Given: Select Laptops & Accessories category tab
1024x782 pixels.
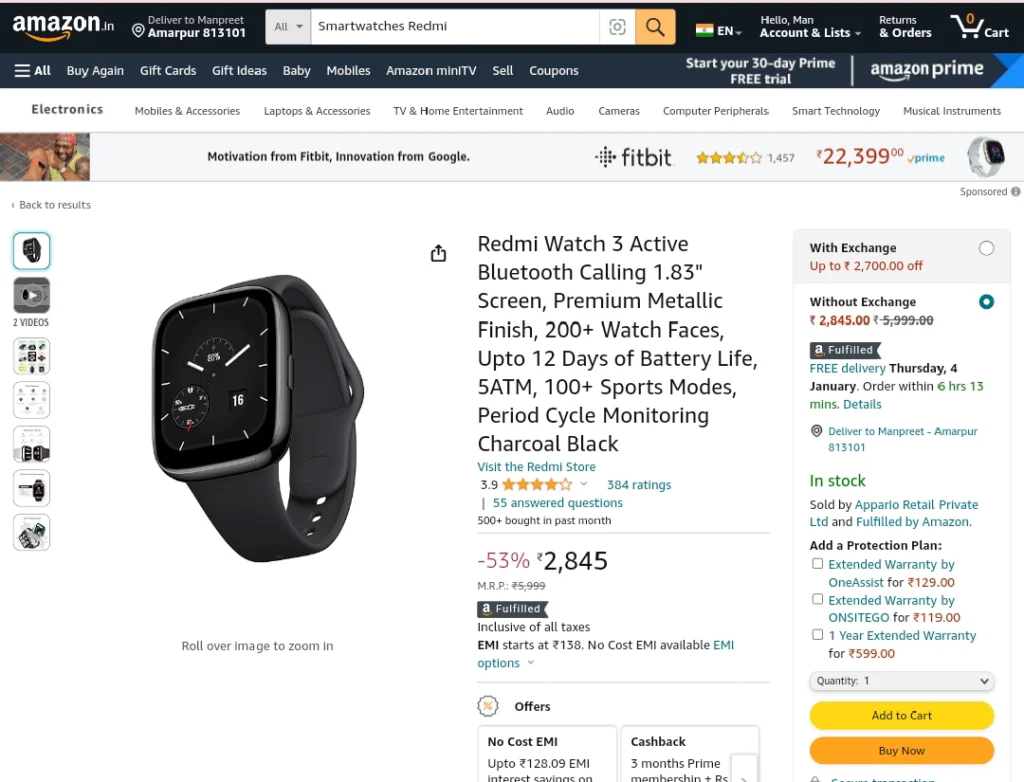Looking at the screenshot, I should click(x=317, y=111).
